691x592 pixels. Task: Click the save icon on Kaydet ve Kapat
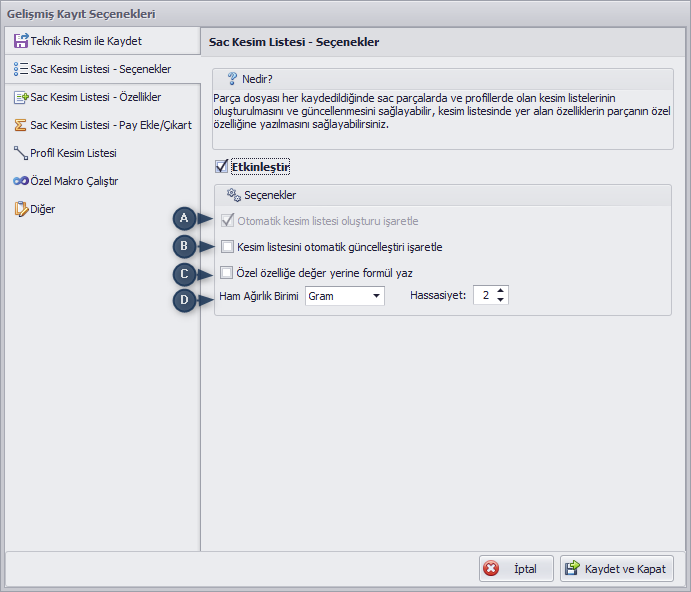tap(572, 568)
